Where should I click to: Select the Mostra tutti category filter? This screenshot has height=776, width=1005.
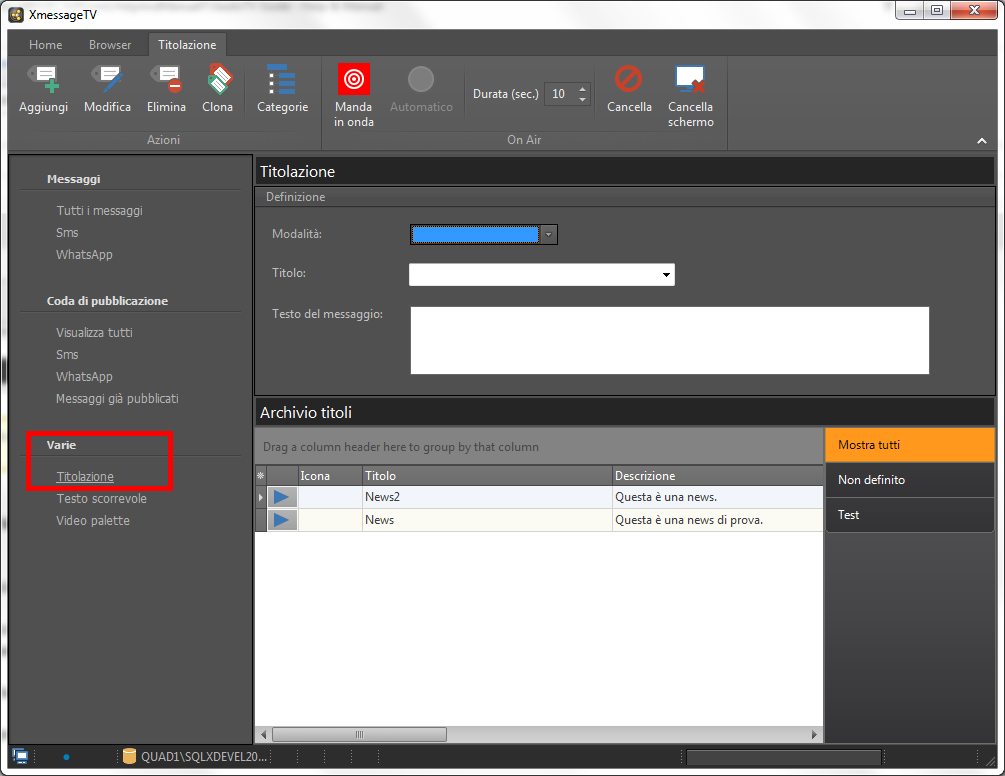[x=909, y=445]
